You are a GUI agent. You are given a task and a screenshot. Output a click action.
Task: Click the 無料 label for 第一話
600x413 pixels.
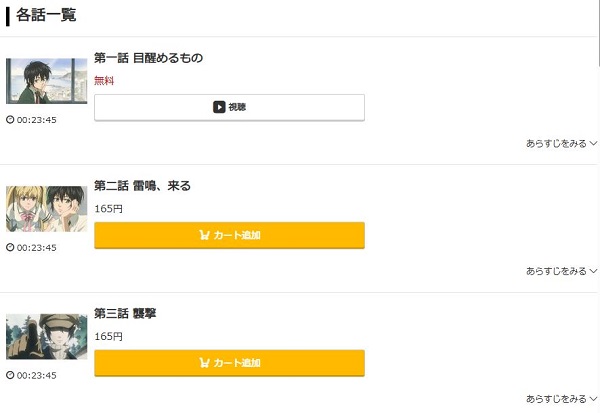click(104, 81)
